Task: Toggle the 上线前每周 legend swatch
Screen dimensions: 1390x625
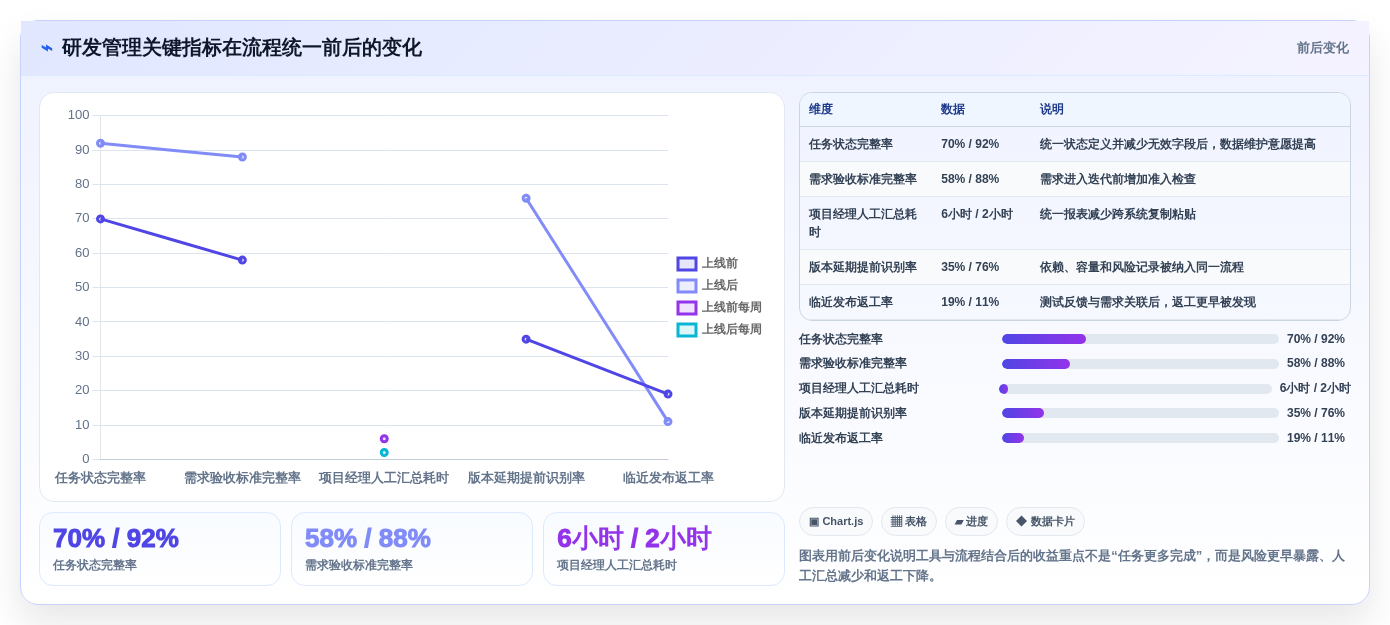Action: [x=687, y=308]
